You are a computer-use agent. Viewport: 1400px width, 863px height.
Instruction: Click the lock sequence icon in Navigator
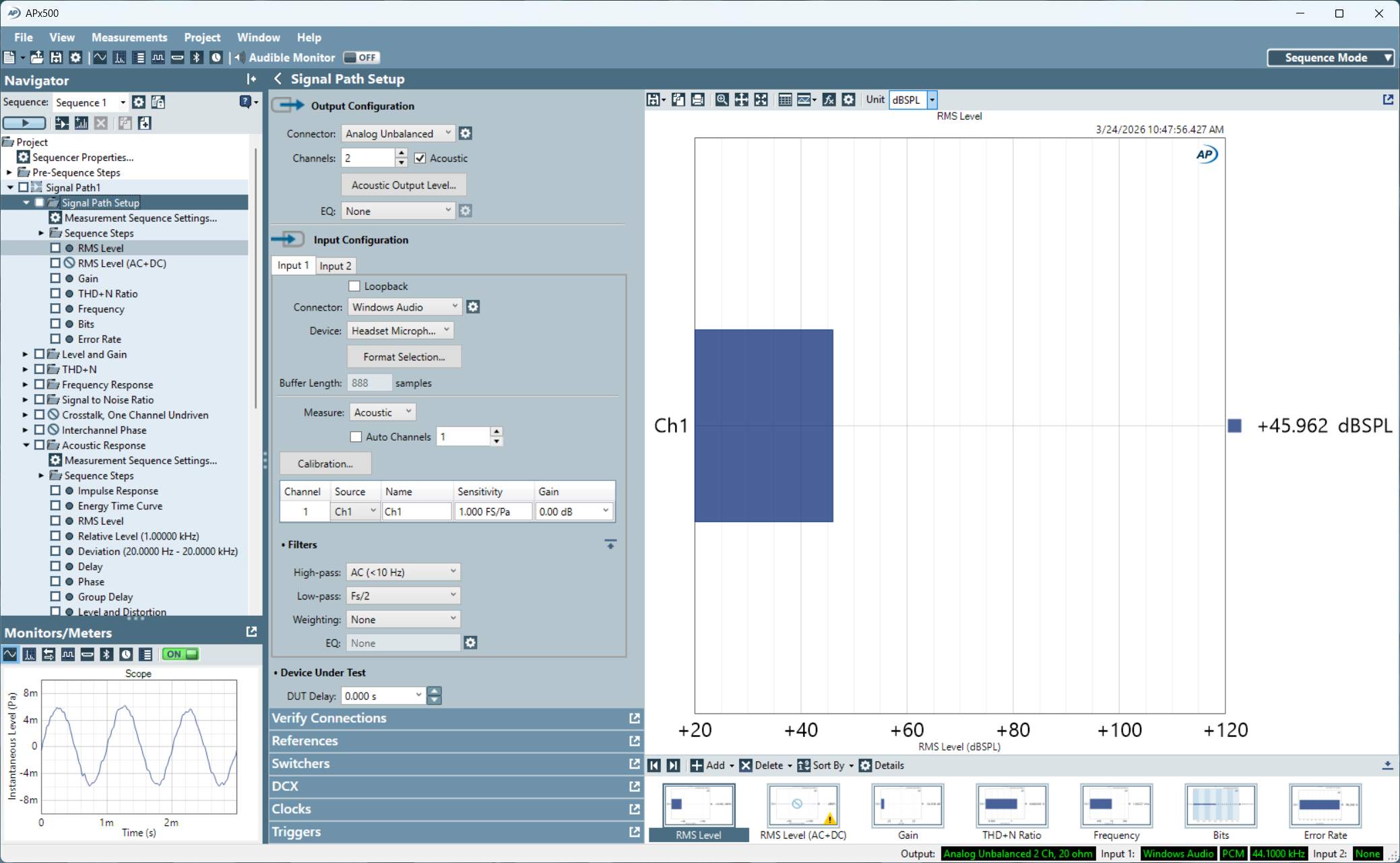pos(158,102)
